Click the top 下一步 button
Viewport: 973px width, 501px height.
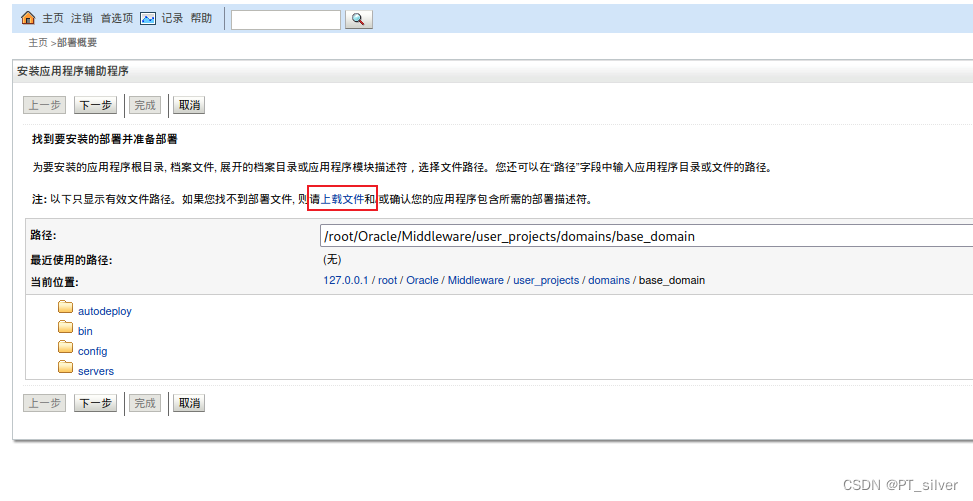(x=96, y=105)
